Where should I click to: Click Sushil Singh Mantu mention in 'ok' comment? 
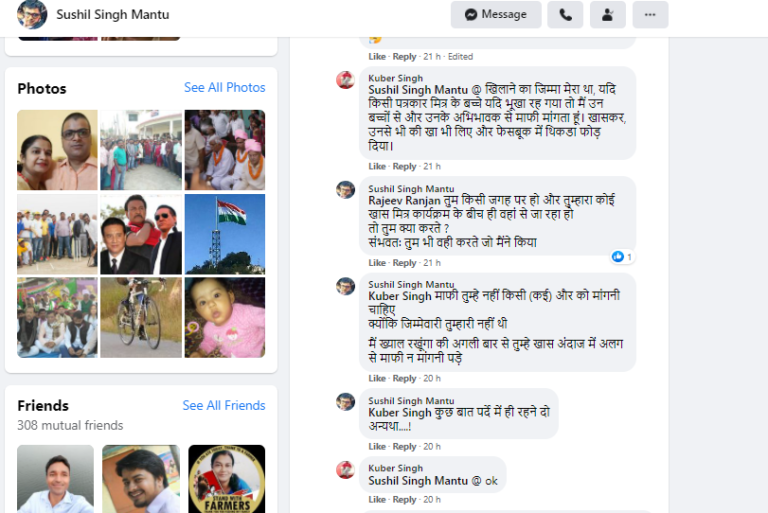coord(418,481)
